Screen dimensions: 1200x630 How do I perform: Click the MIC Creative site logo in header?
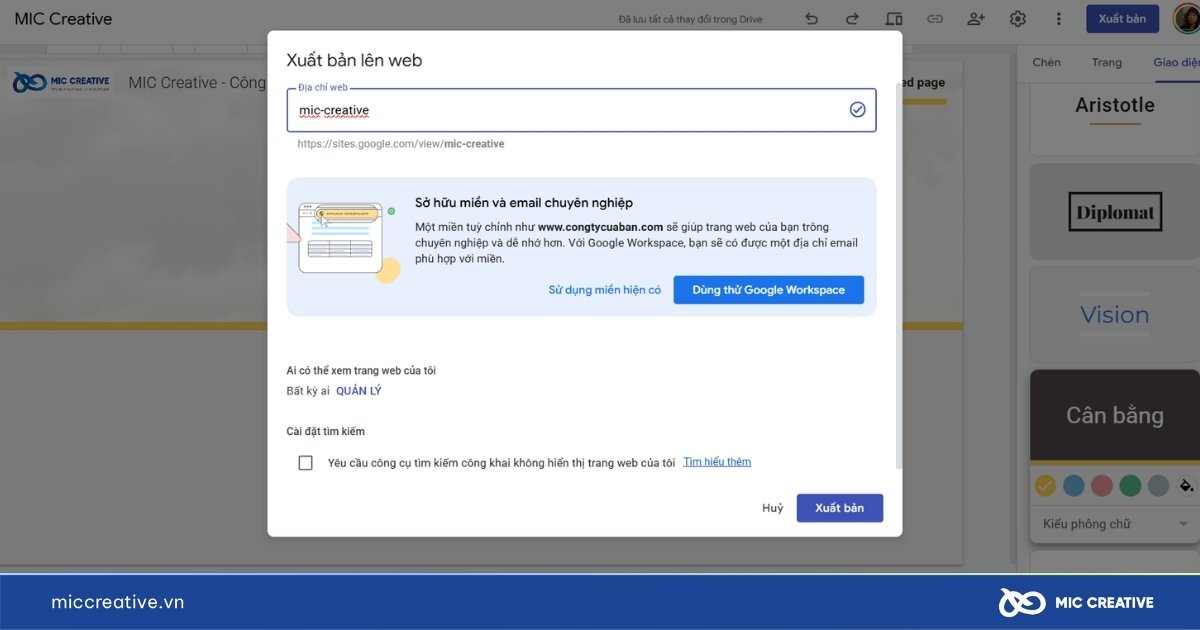[x=61, y=82]
